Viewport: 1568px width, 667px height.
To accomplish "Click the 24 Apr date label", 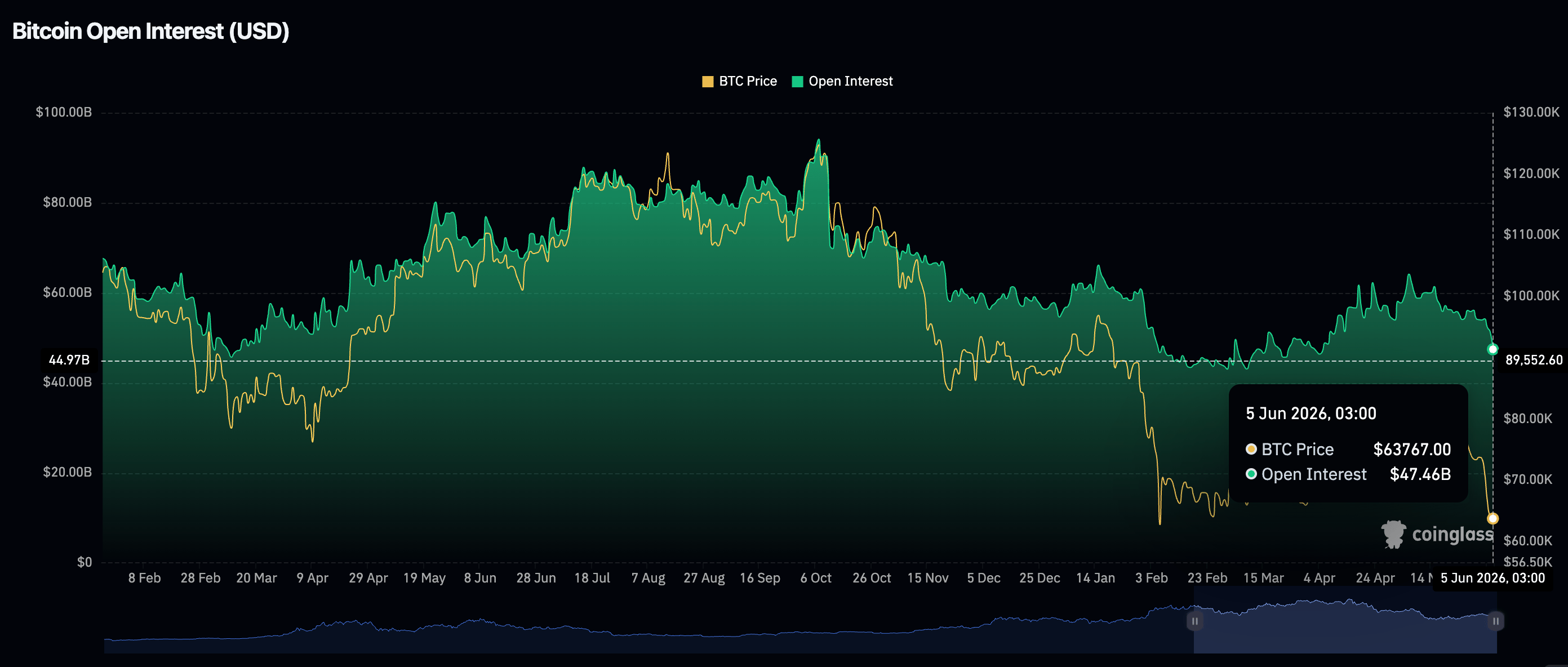I will 1376,578.
